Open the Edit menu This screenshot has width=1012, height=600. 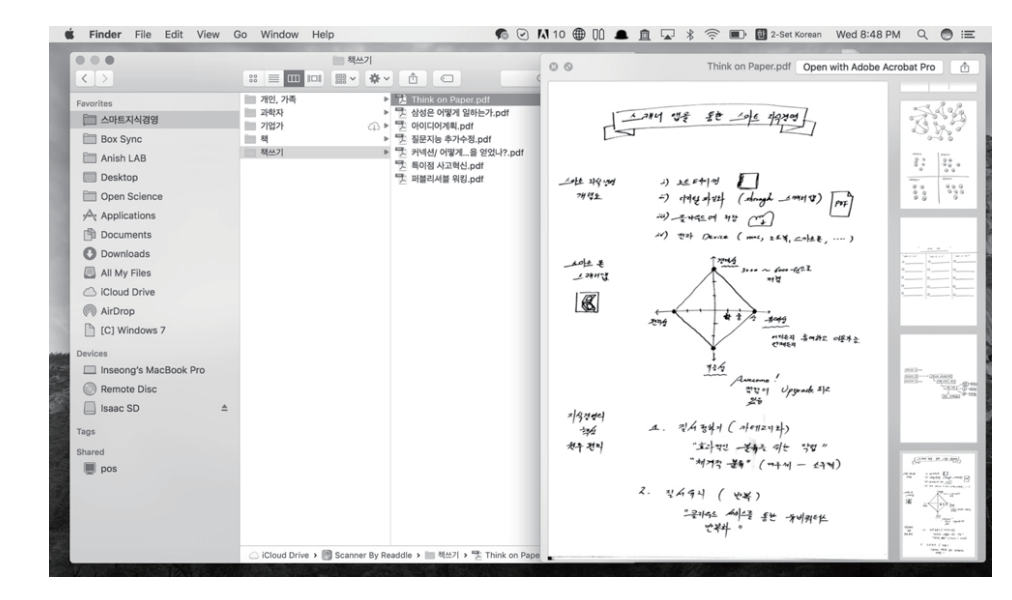point(174,35)
